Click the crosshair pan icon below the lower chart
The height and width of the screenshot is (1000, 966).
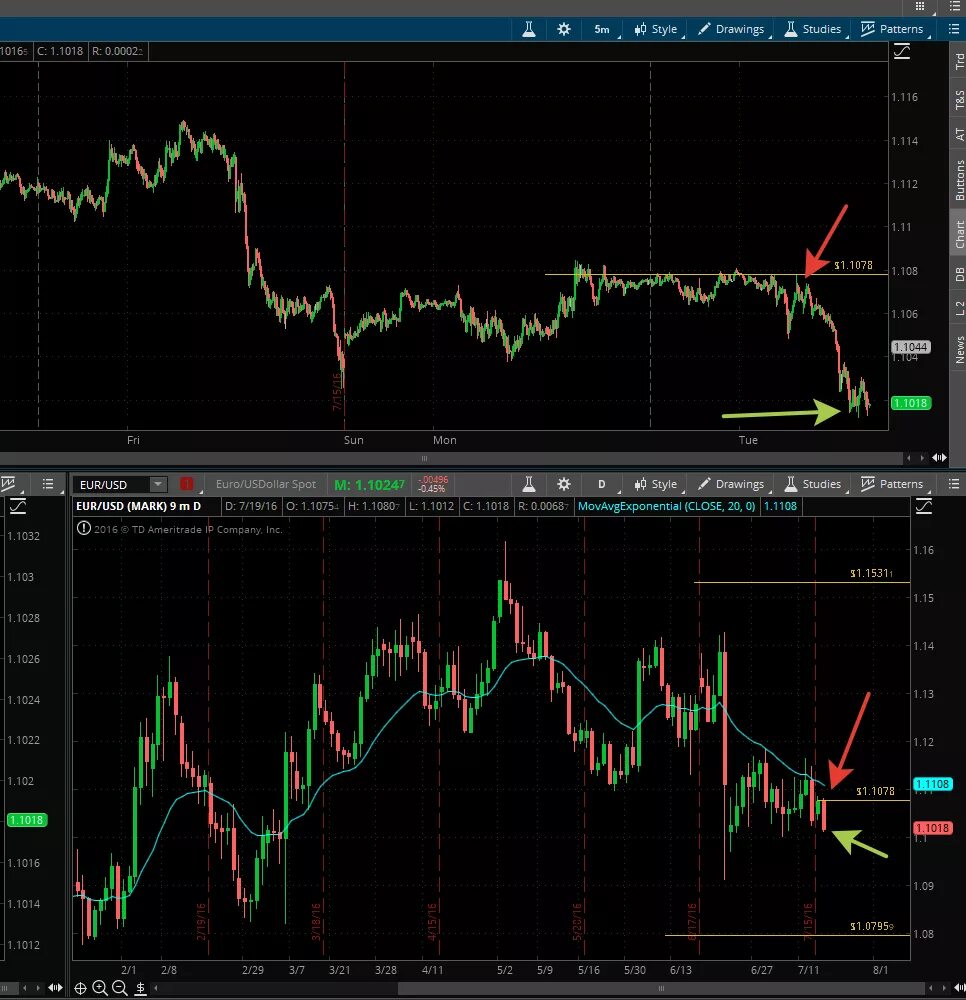pos(80,989)
